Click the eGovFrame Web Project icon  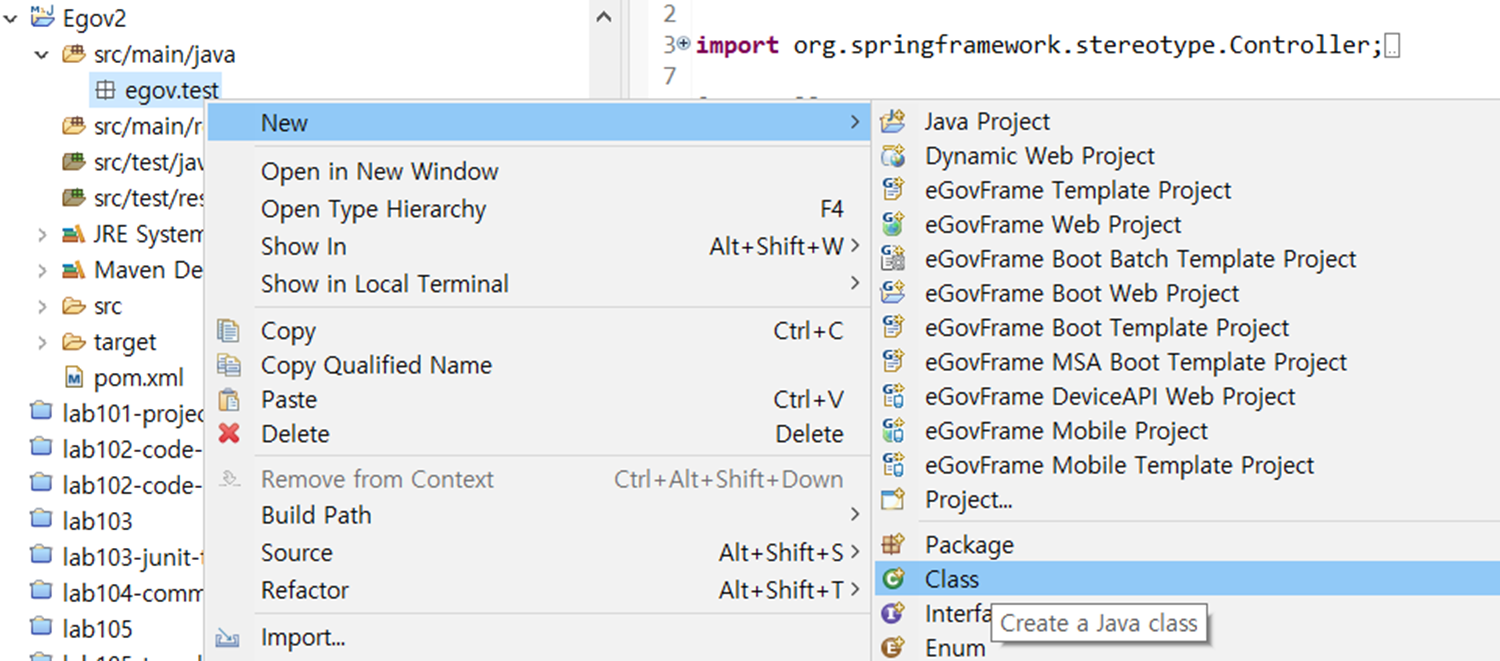(892, 224)
